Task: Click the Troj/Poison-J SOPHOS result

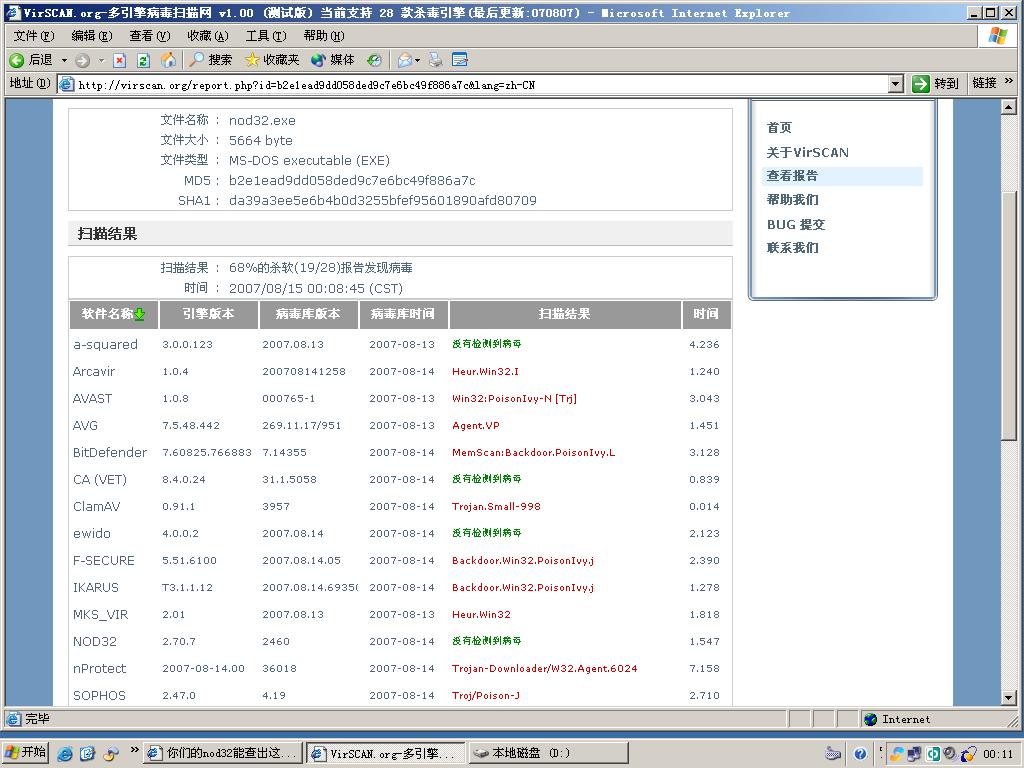Action: [486, 696]
